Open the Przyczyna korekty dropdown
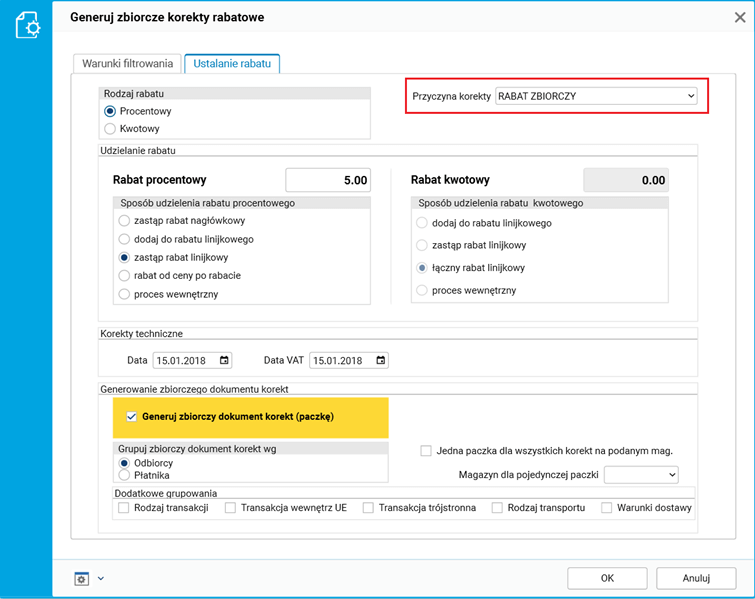This screenshot has width=755, height=599. point(596,96)
